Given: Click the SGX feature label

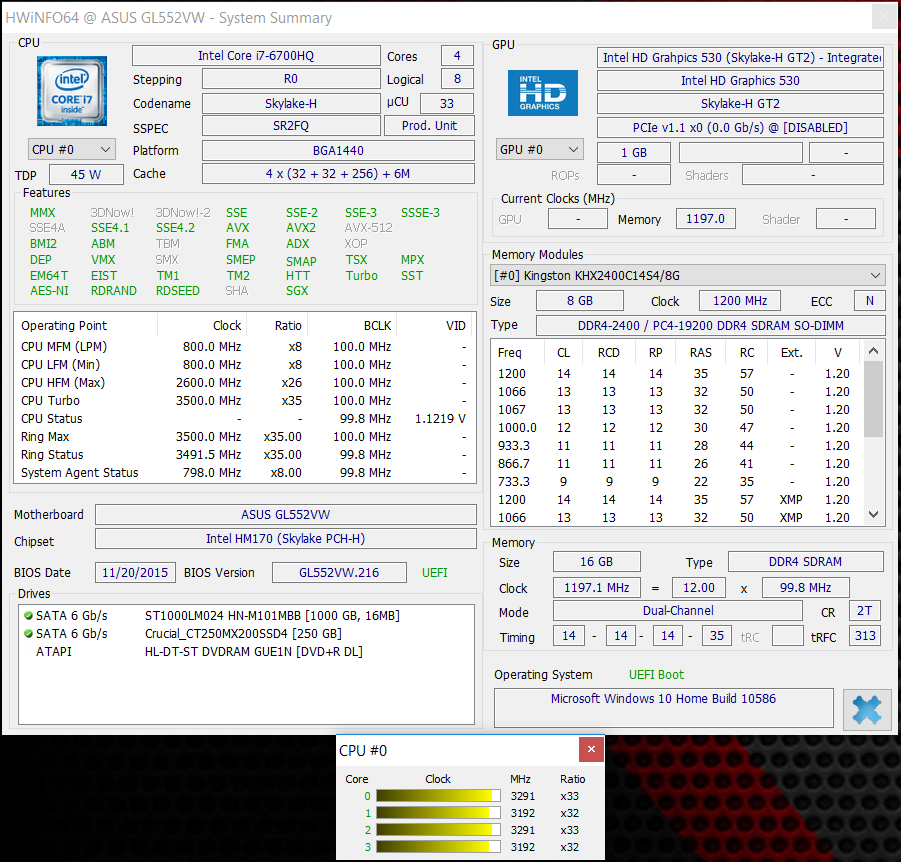Looking at the screenshot, I should click(297, 291).
